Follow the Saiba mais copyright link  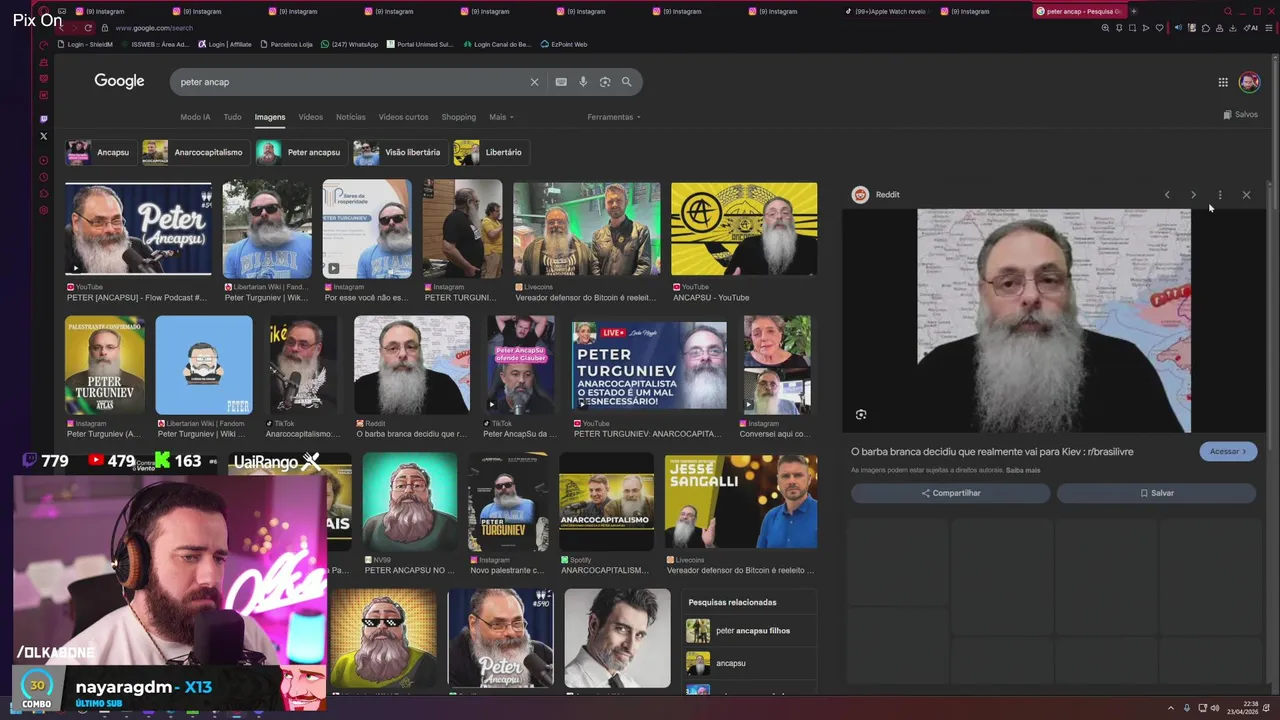pos(1023,470)
